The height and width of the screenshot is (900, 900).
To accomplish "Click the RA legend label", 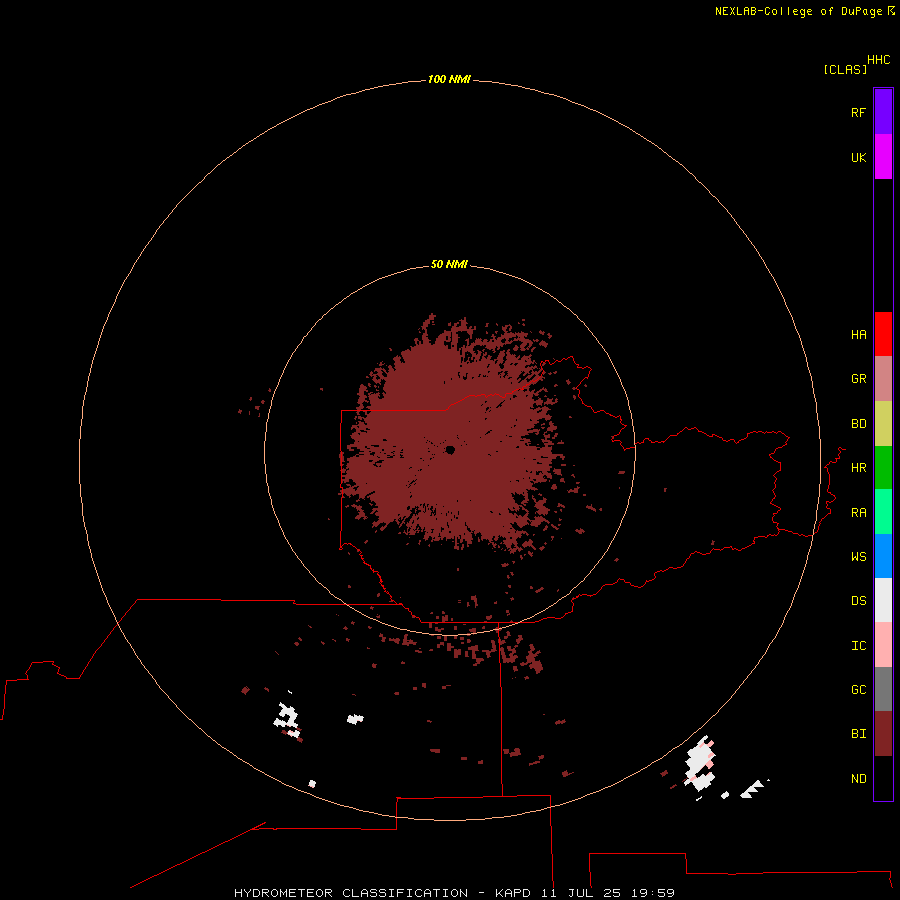I will point(858,513).
